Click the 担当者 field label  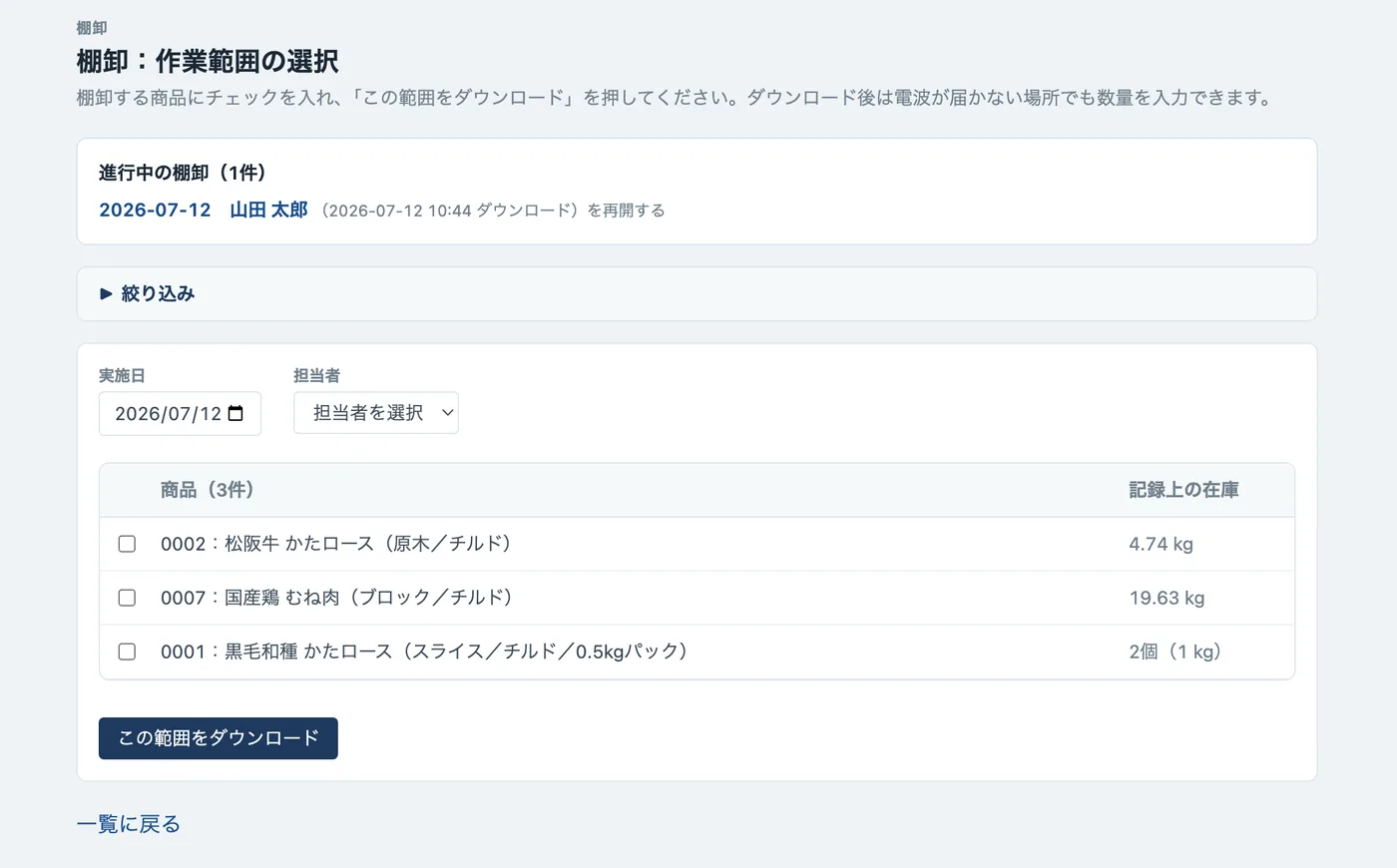click(316, 375)
